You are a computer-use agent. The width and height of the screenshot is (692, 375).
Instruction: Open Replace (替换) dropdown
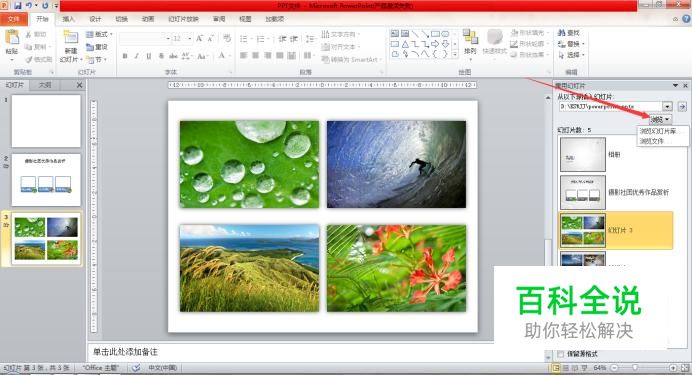pyautogui.click(x=571, y=44)
